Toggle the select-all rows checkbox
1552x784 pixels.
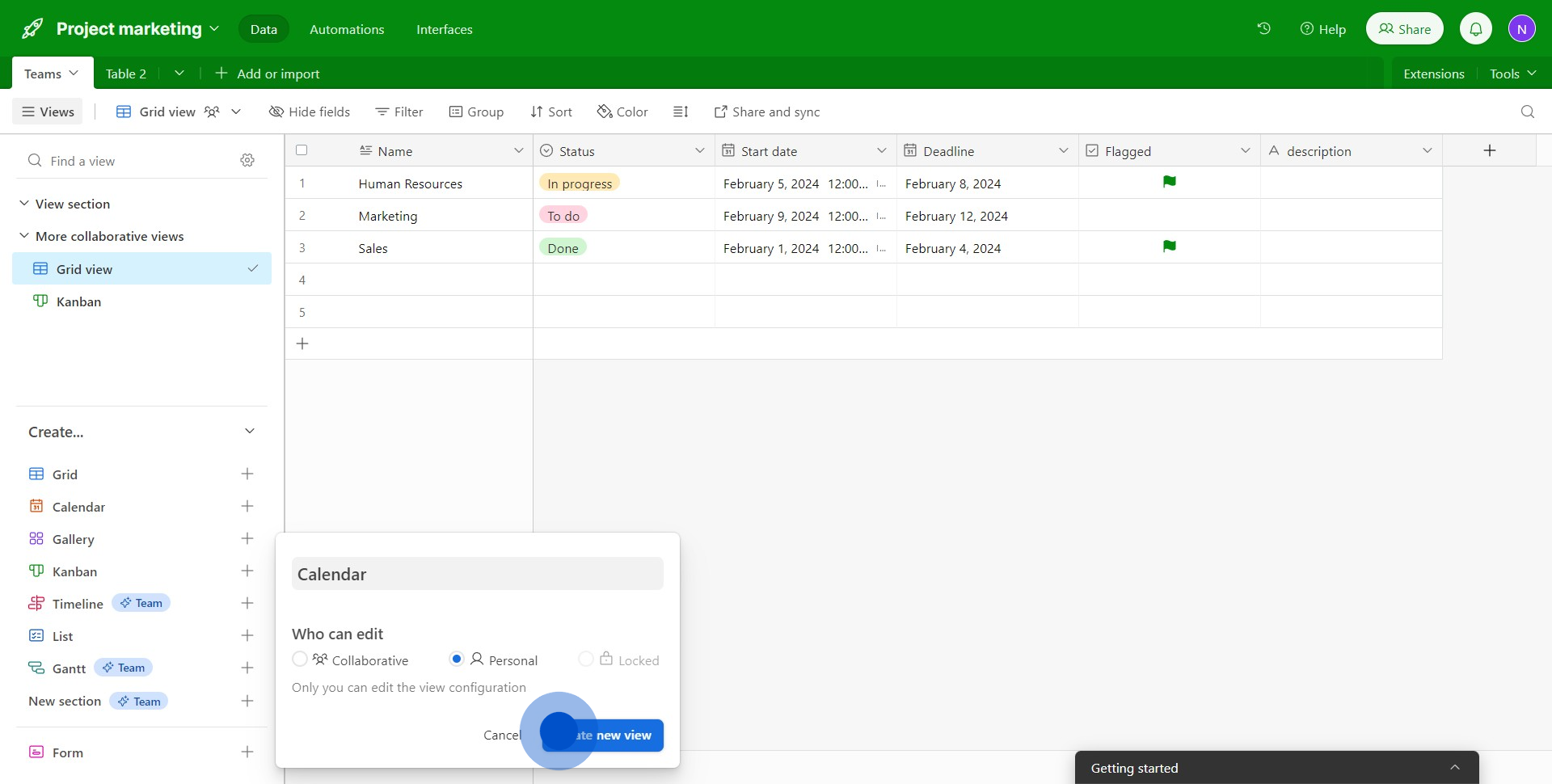click(x=302, y=150)
